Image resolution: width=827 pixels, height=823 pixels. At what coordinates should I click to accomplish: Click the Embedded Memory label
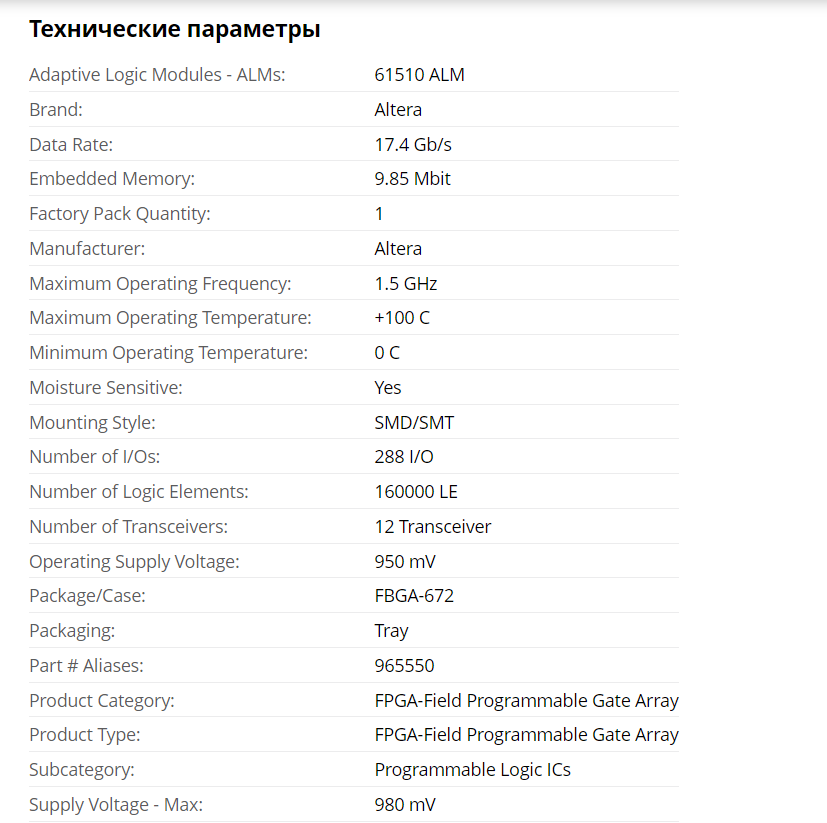[x=112, y=179]
